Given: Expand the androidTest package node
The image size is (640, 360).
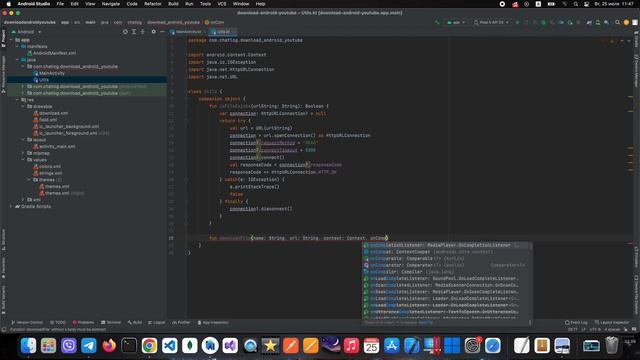Looking at the screenshot, I should point(23,87).
